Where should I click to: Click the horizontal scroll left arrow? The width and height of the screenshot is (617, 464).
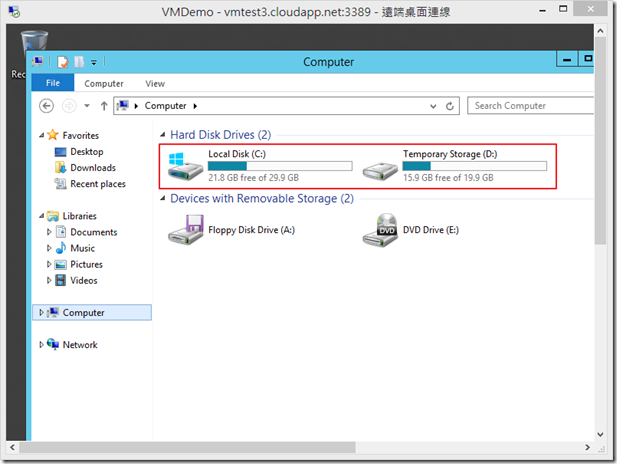(x=13, y=447)
